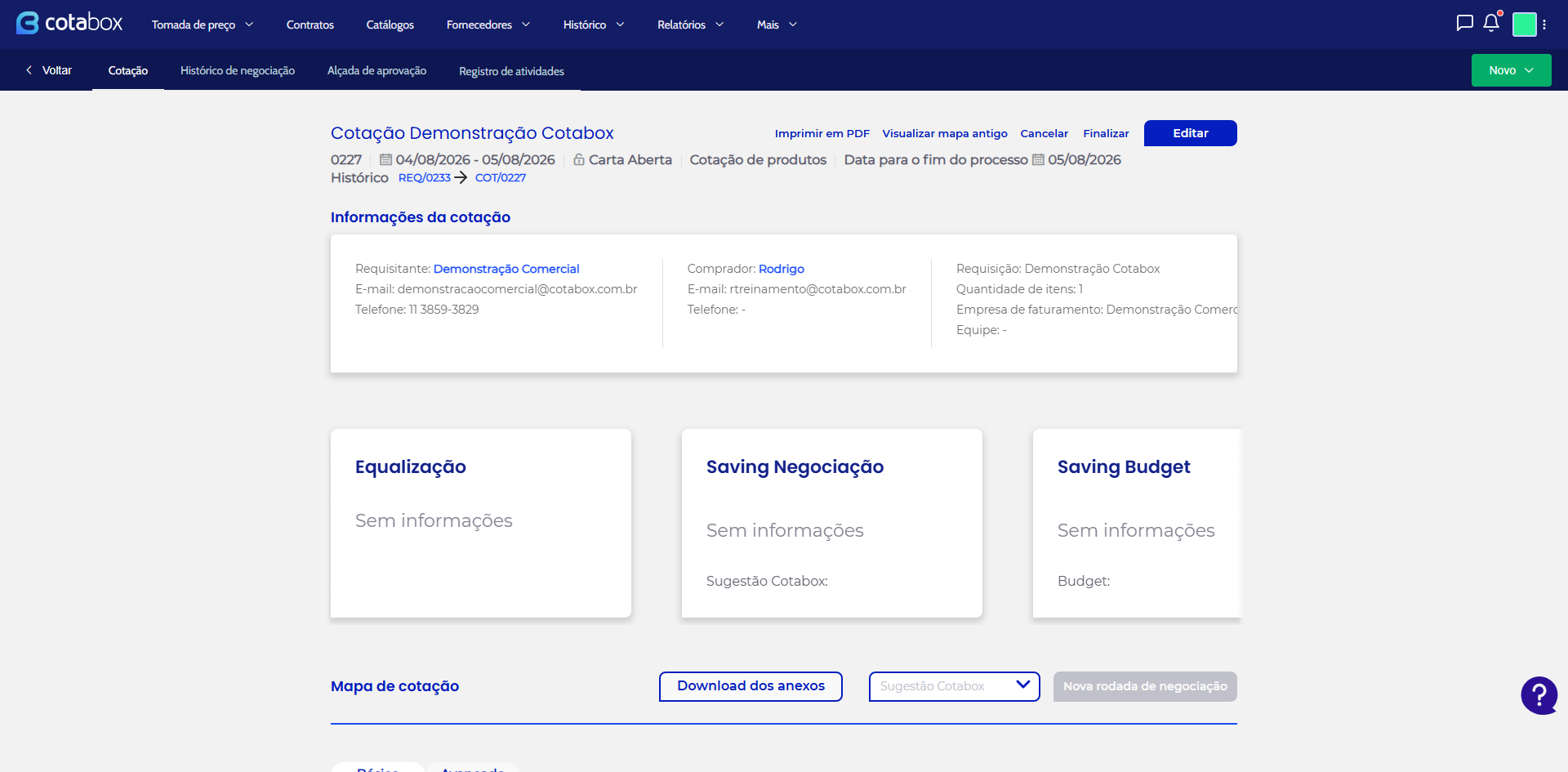Open the chat messages icon

pyautogui.click(x=1464, y=23)
